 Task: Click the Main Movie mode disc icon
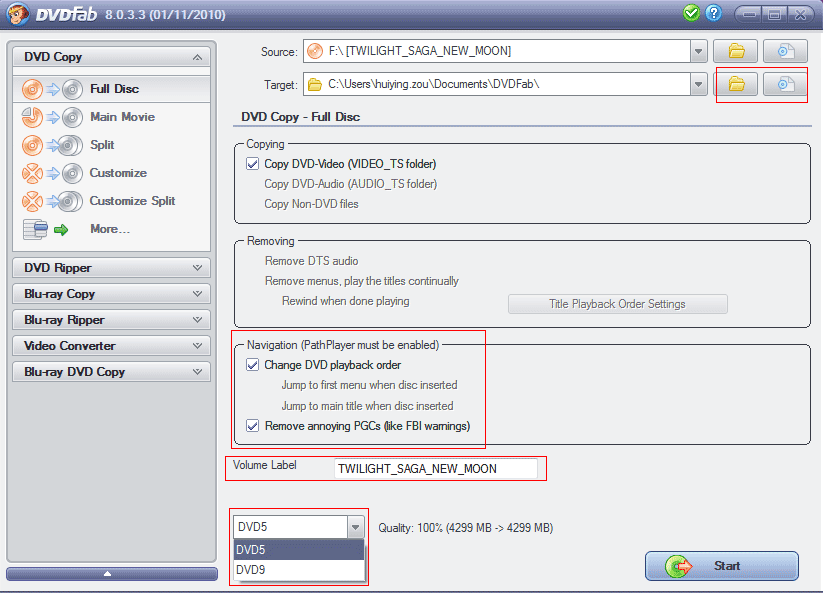pyautogui.click(x=52, y=117)
